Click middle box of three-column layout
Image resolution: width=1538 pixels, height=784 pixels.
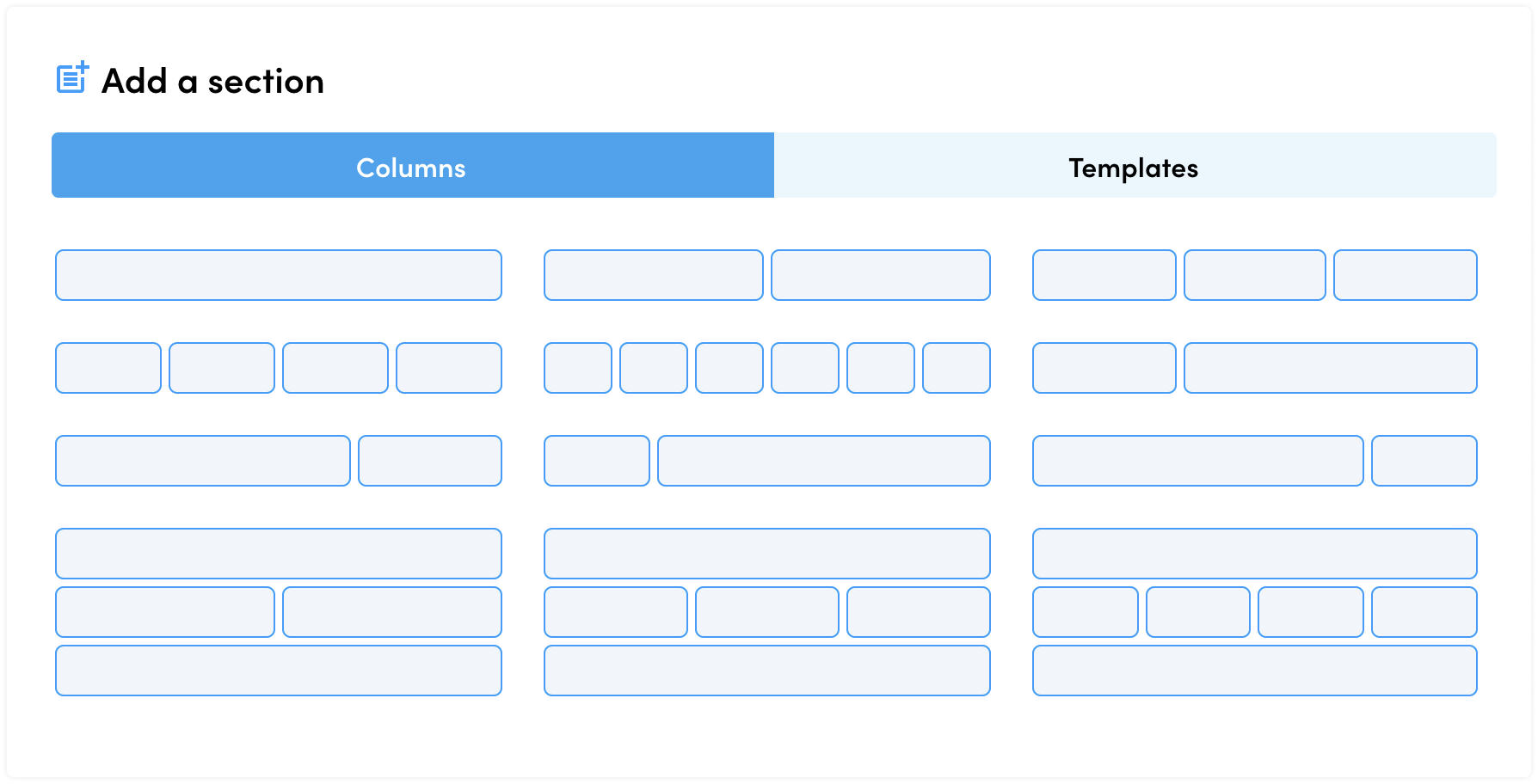coord(1255,275)
